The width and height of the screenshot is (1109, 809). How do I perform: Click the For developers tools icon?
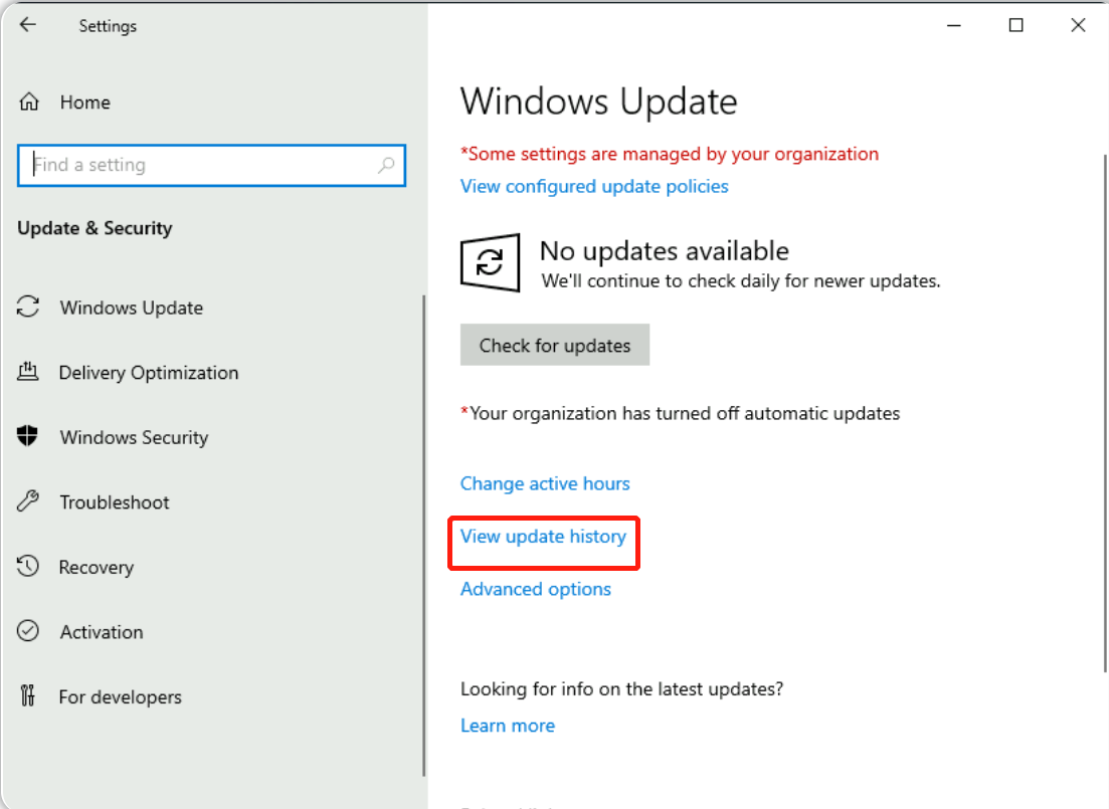[28, 696]
